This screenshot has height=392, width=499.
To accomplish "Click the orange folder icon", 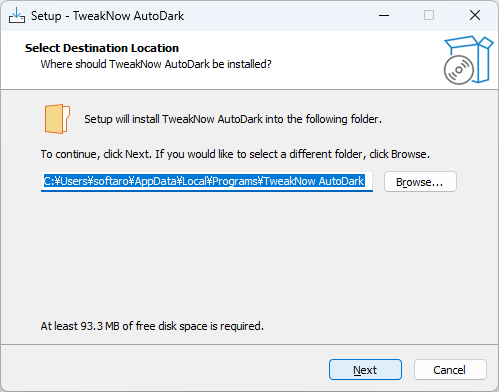I will click(x=57, y=119).
